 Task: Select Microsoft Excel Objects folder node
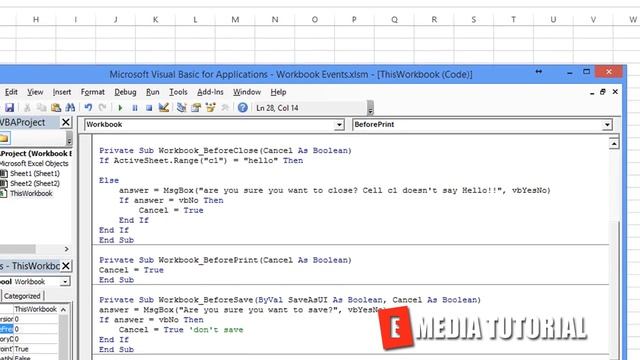(x=34, y=164)
